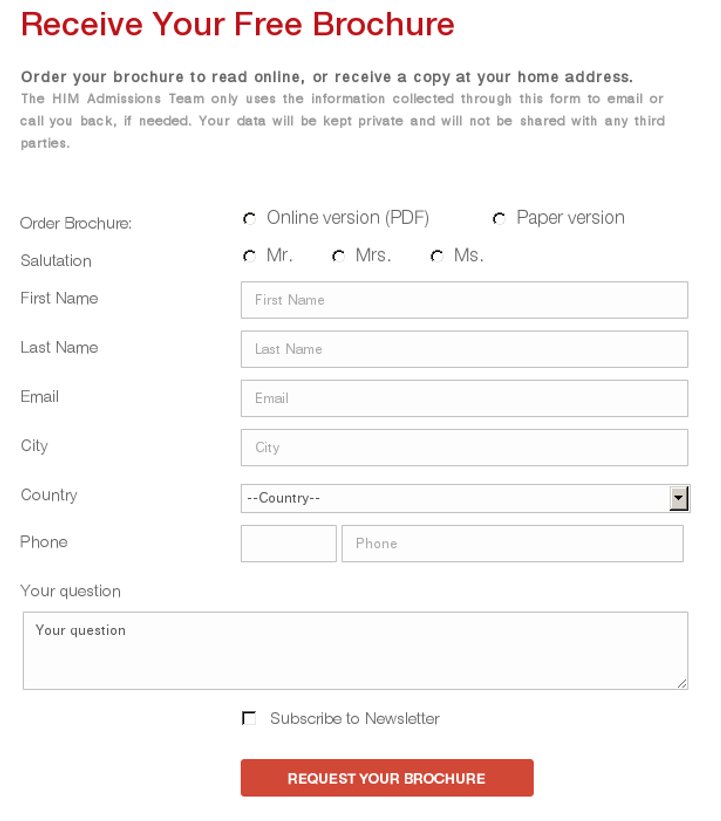The width and height of the screenshot is (721, 821).
Task: Pick the Mrs. salutation radio button
Action: click(x=338, y=256)
